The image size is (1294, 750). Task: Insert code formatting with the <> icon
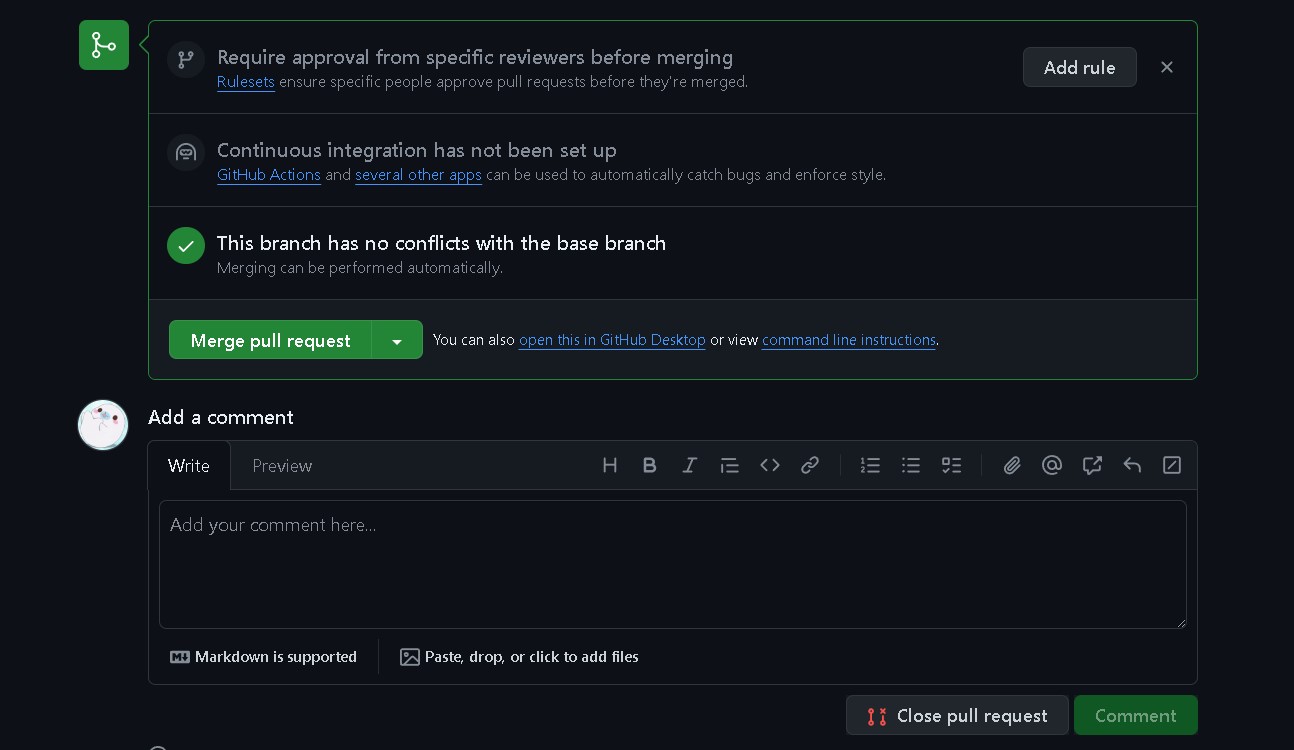pos(769,465)
